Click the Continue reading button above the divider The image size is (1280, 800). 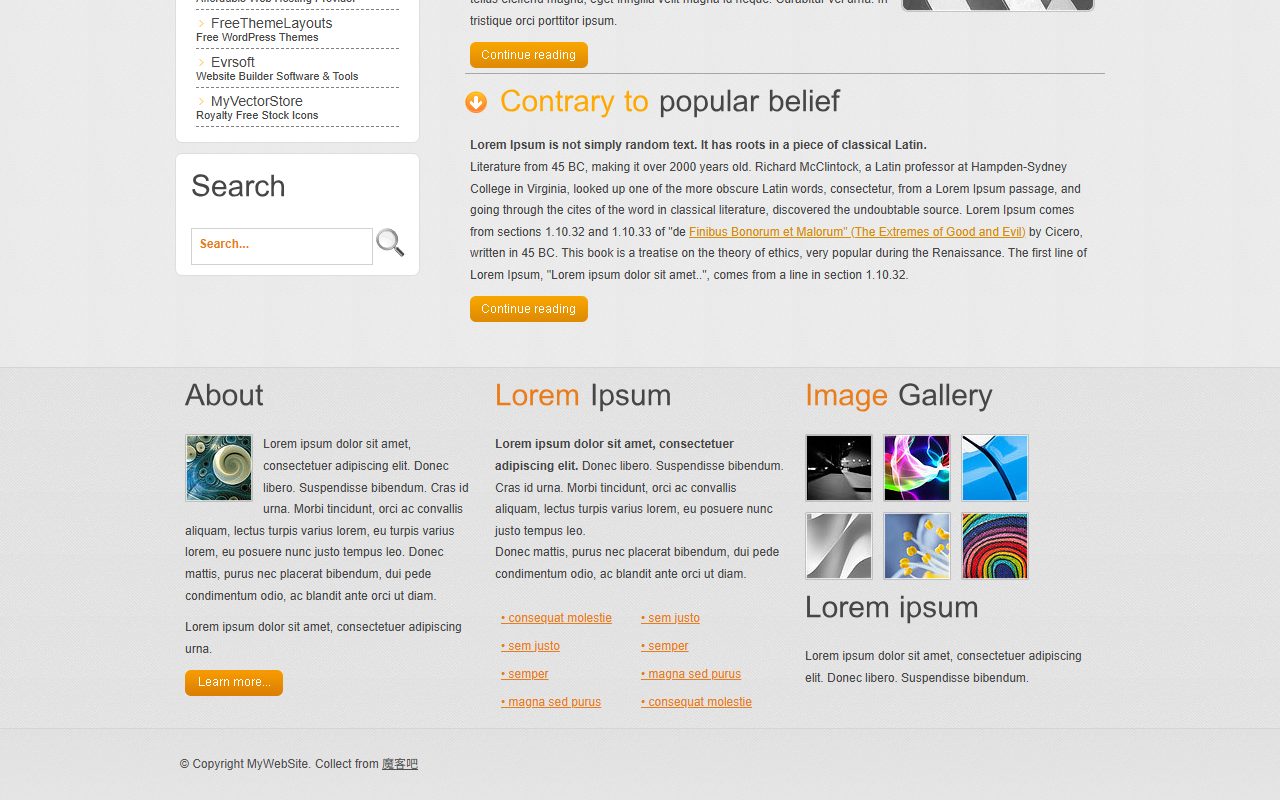tap(529, 55)
